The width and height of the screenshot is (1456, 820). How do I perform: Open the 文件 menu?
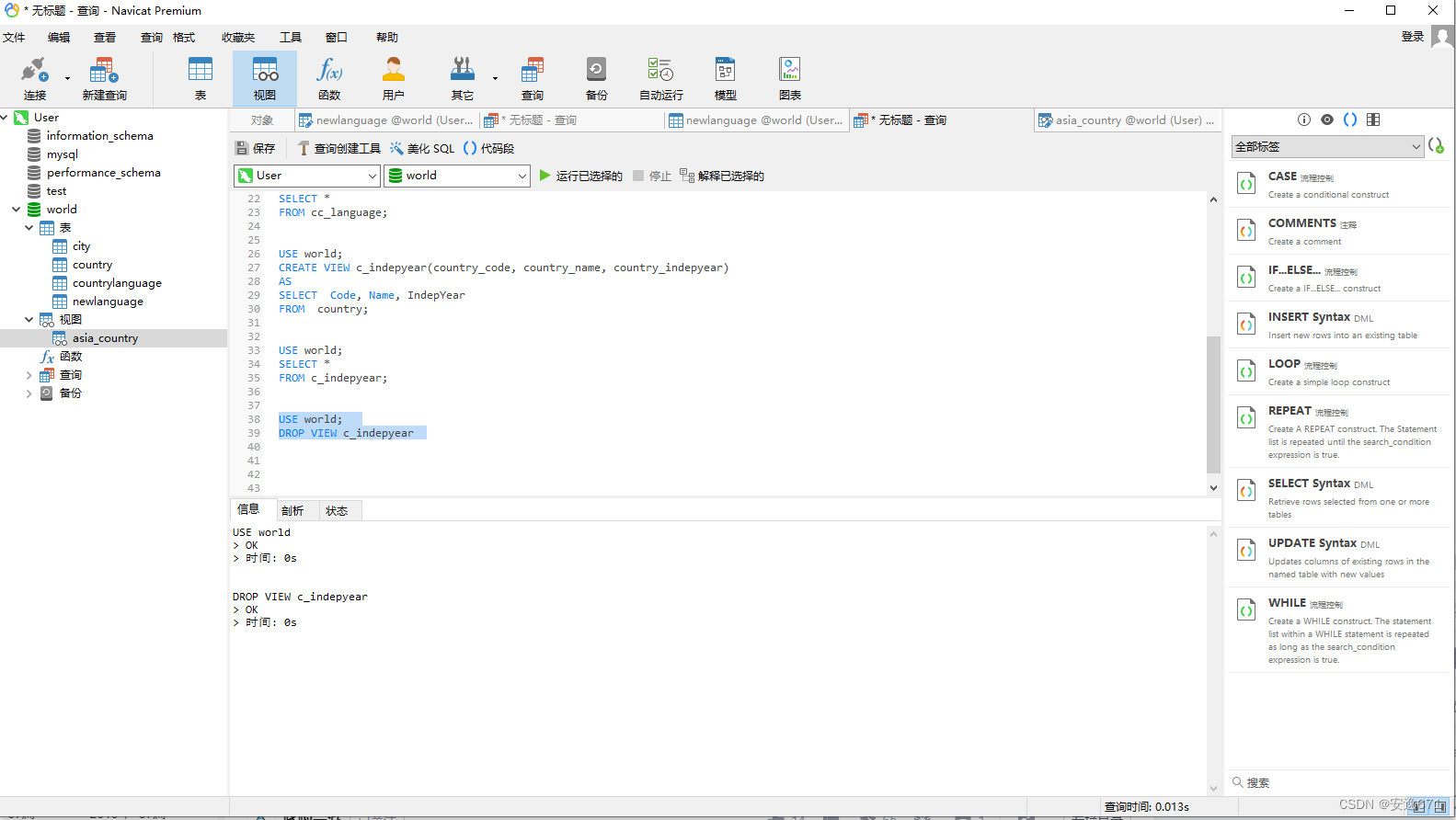coord(14,38)
